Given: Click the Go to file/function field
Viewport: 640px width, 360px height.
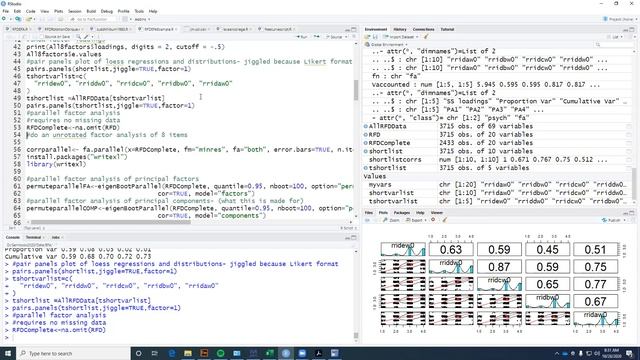Looking at the screenshot, I should [x=92, y=19].
